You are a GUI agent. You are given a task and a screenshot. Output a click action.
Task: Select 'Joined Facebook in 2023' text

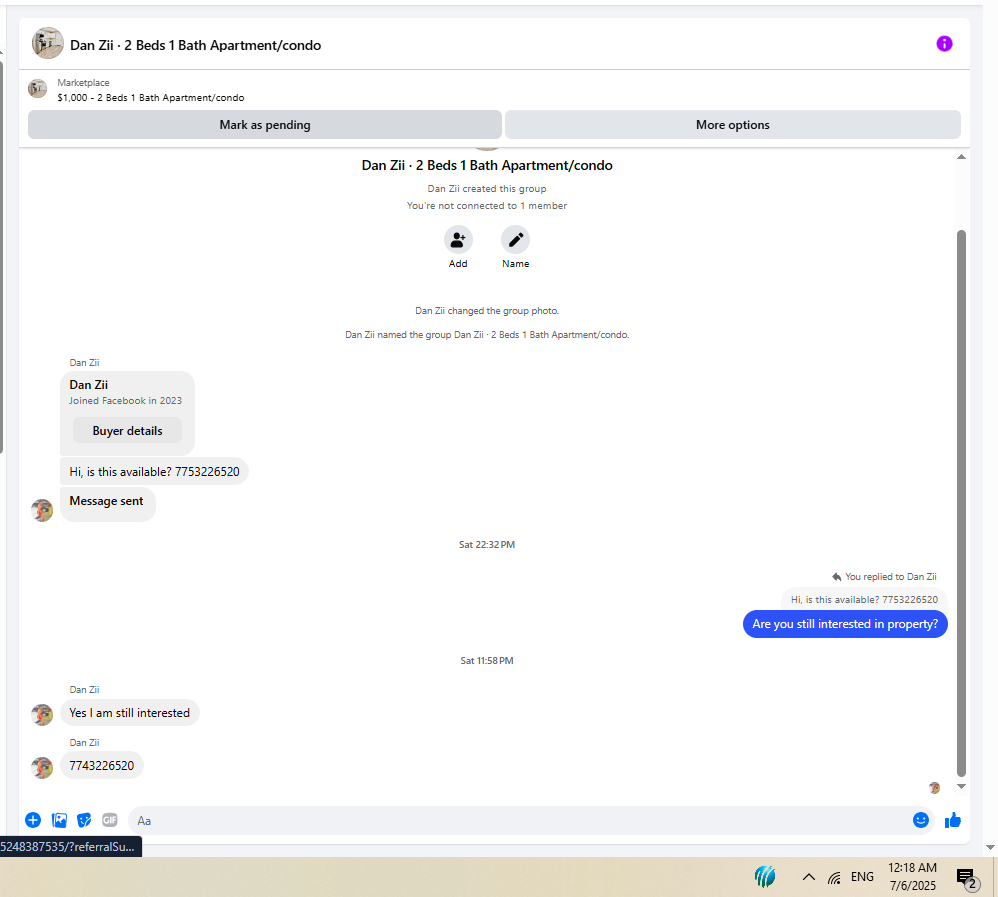pos(125,400)
